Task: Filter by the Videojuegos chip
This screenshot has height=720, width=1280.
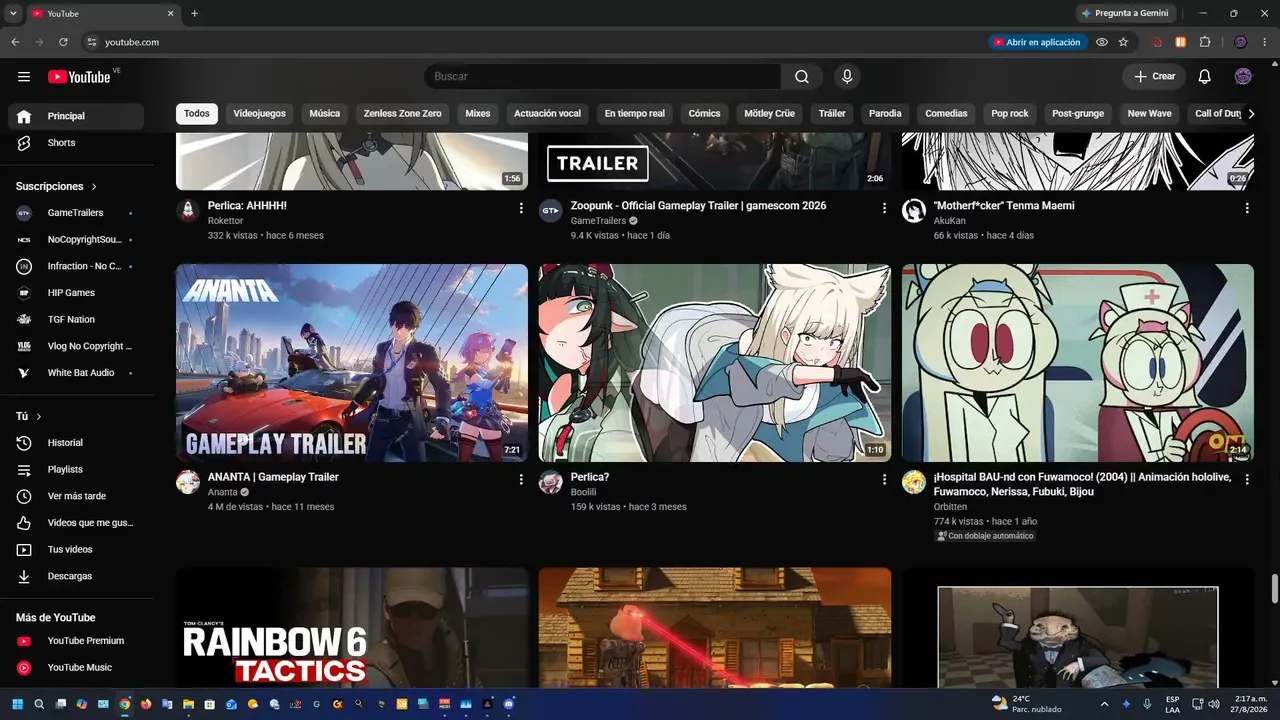Action: (x=260, y=114)
